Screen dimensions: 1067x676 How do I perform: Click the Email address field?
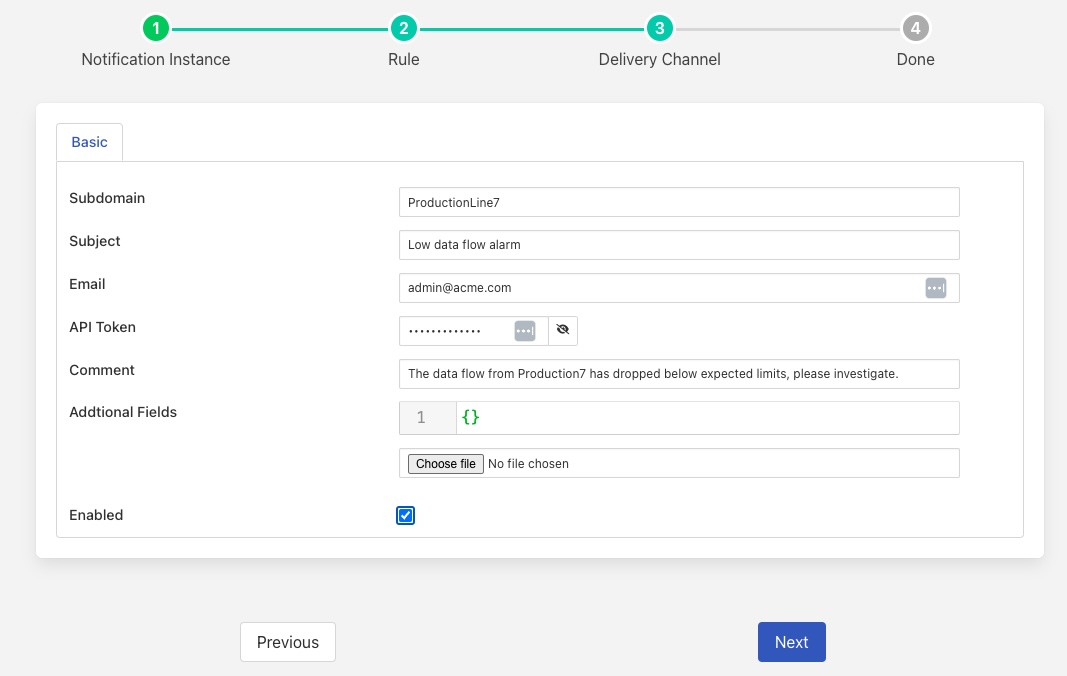point(660,288)
